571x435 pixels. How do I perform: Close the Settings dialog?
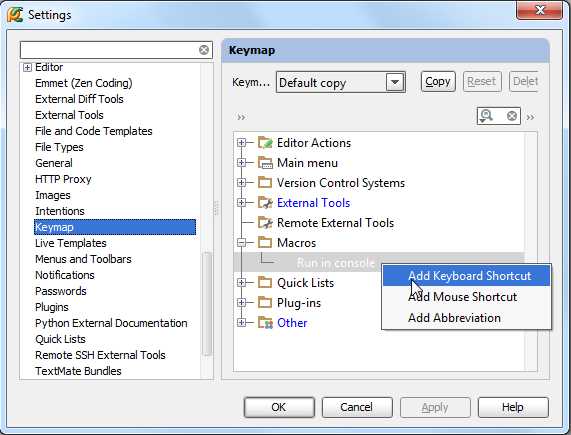click(539, 10)
